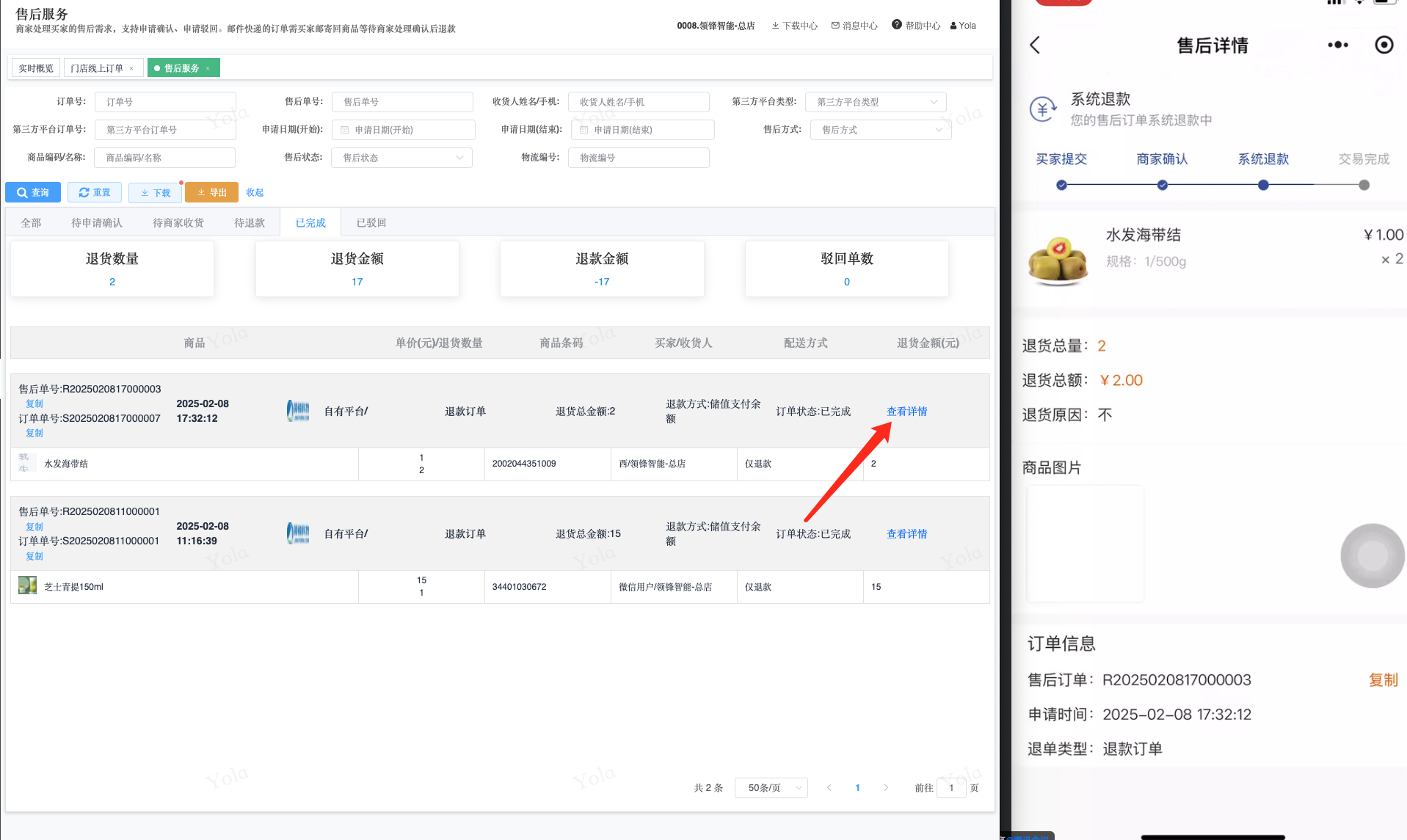Close the 门店线上订单 tab
Screen dimensions: 1407x840
(x=131, y=68)
